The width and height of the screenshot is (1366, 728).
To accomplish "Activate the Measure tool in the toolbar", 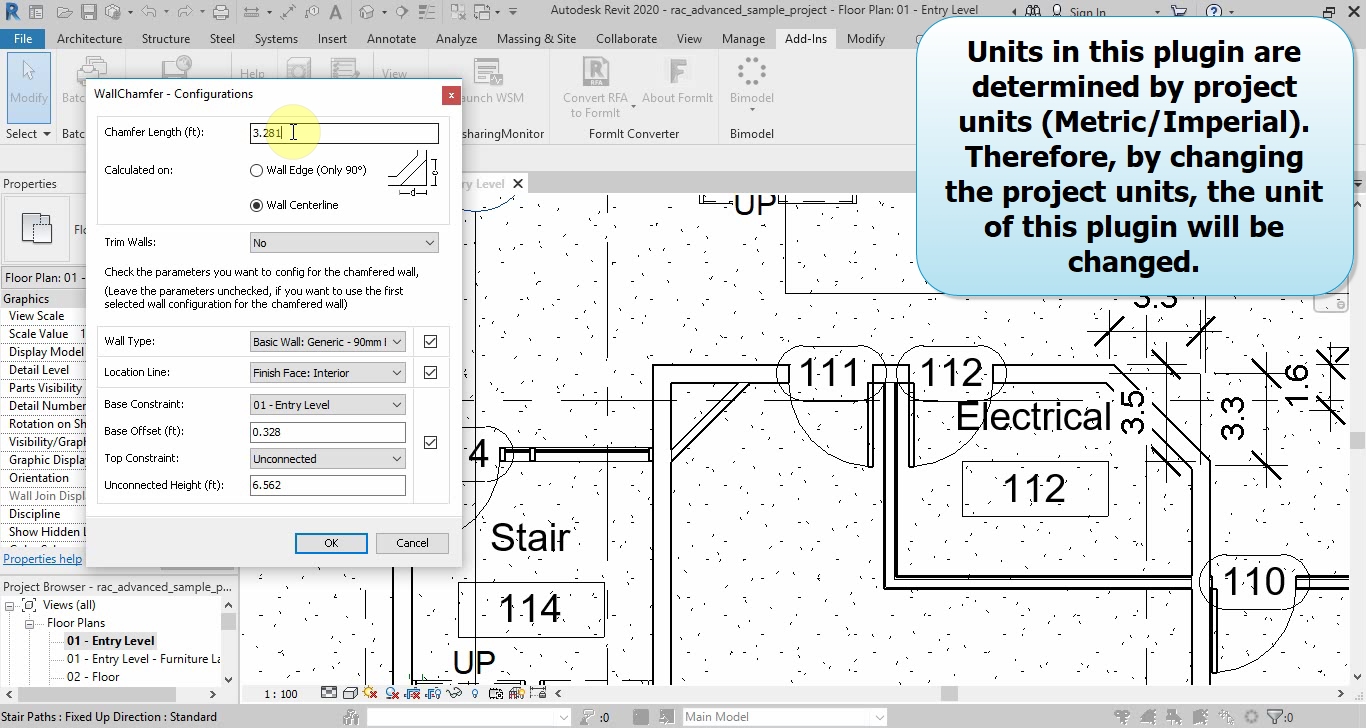I will click(252, 10).
